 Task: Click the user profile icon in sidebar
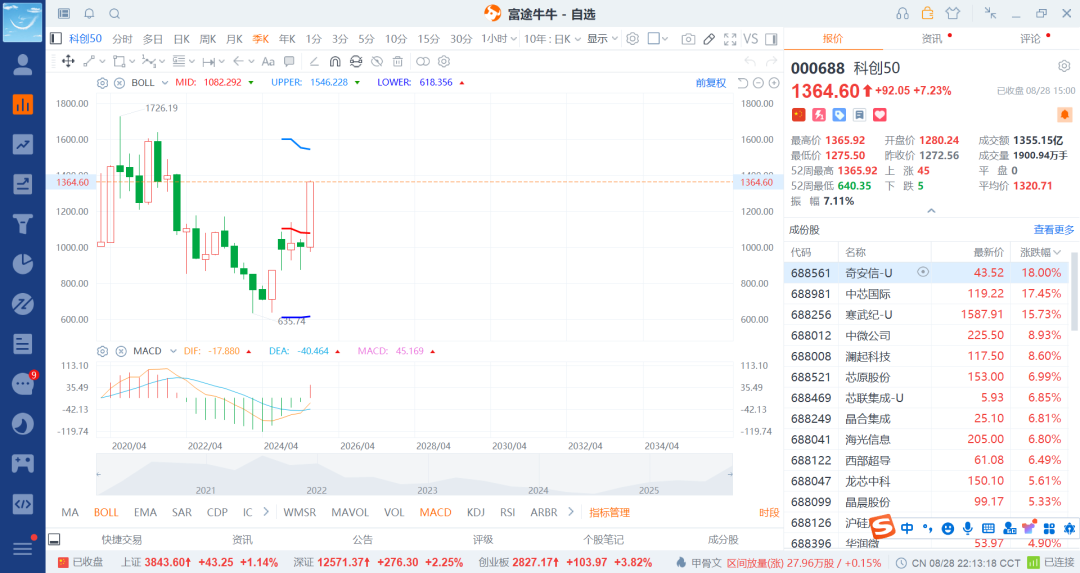[x=23, y=65]
